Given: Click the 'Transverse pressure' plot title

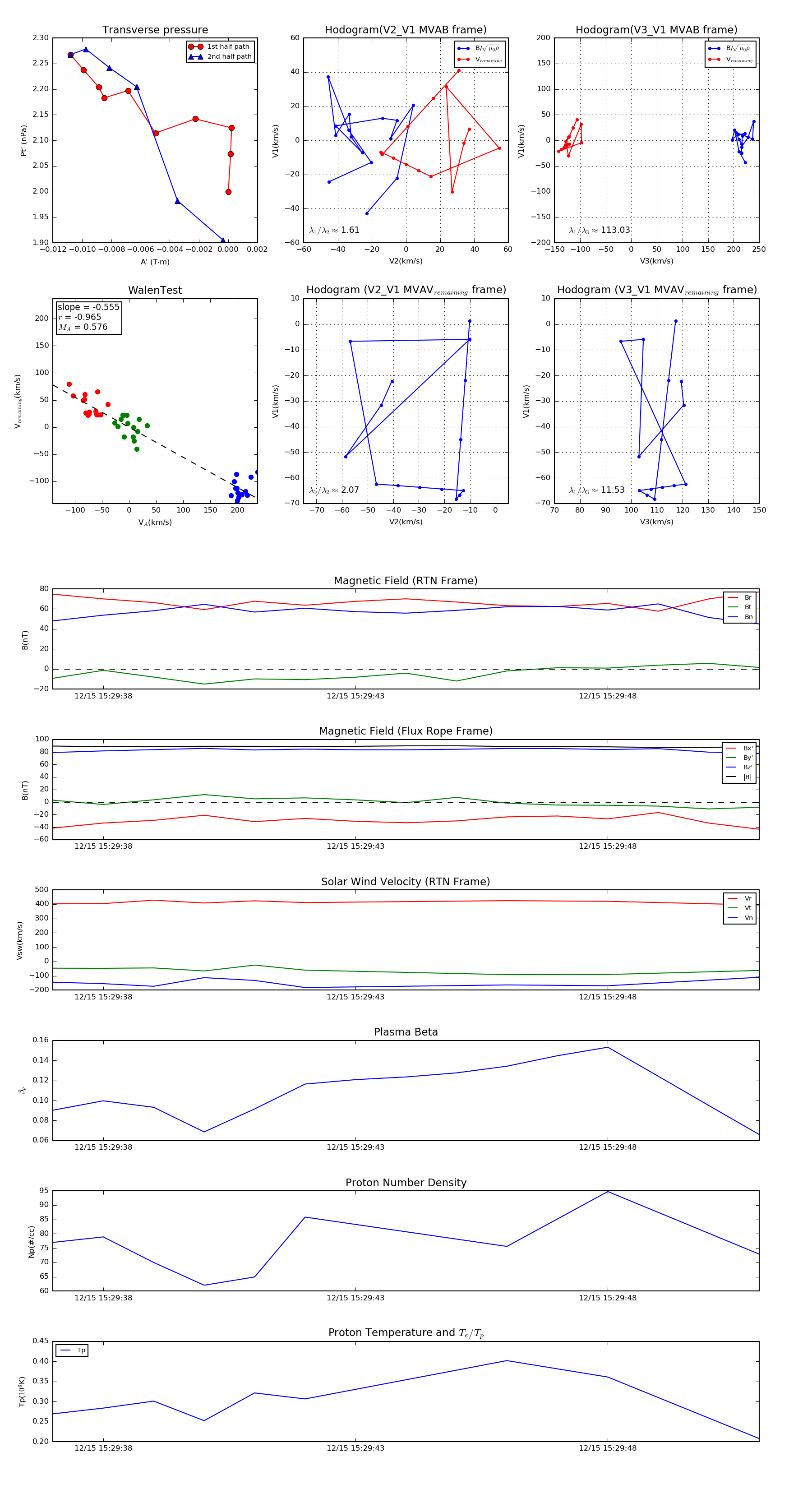Looking at the screenshot, I should pos(155,30).
